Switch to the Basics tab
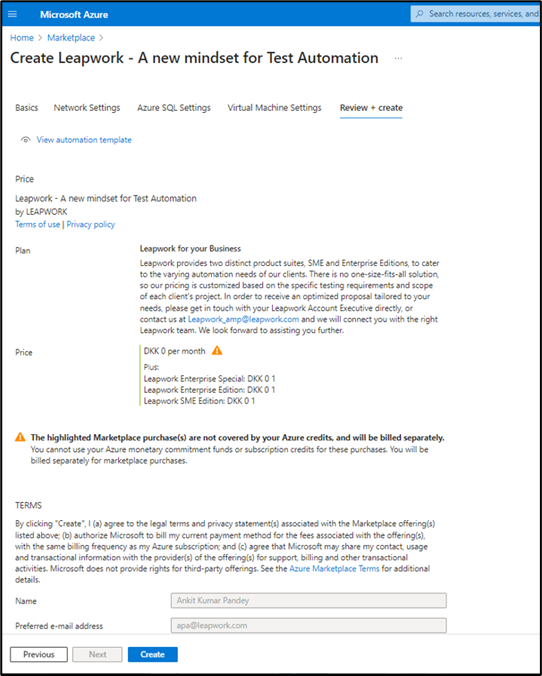 26,108
